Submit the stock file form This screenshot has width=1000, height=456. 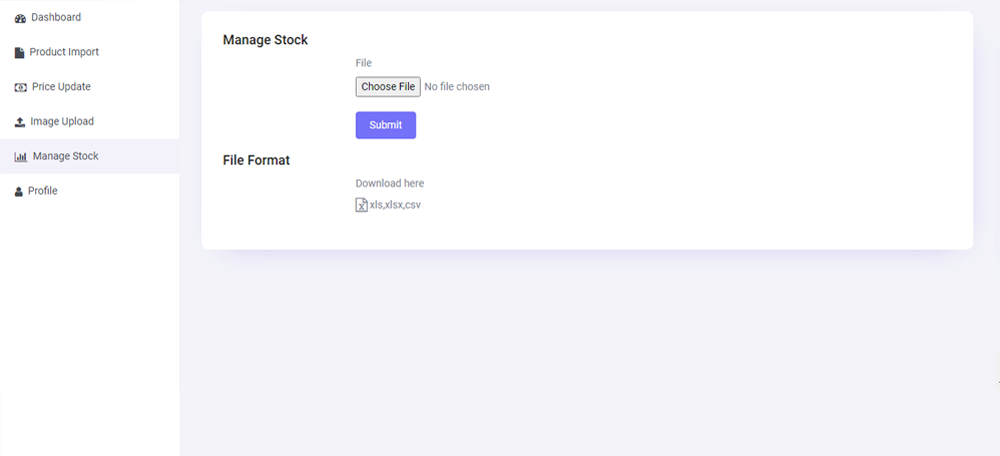click(x=386, y=125)
